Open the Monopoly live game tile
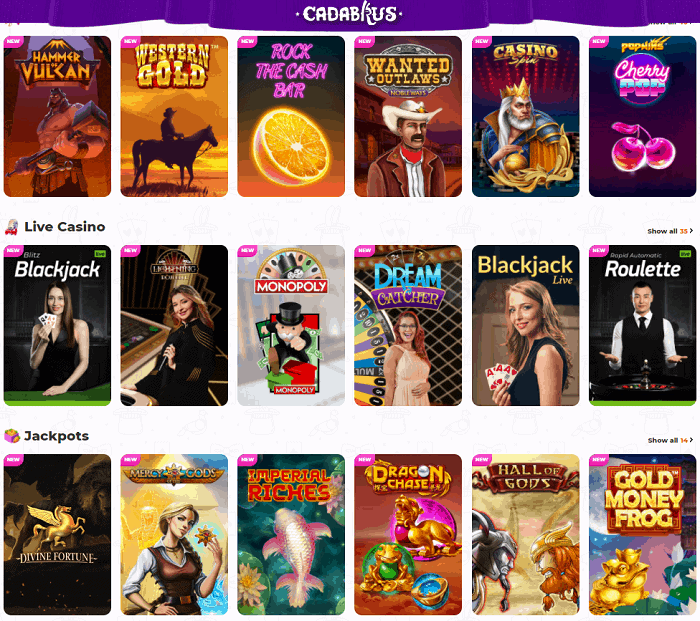The image size is (700, 621). pos(291,325)
